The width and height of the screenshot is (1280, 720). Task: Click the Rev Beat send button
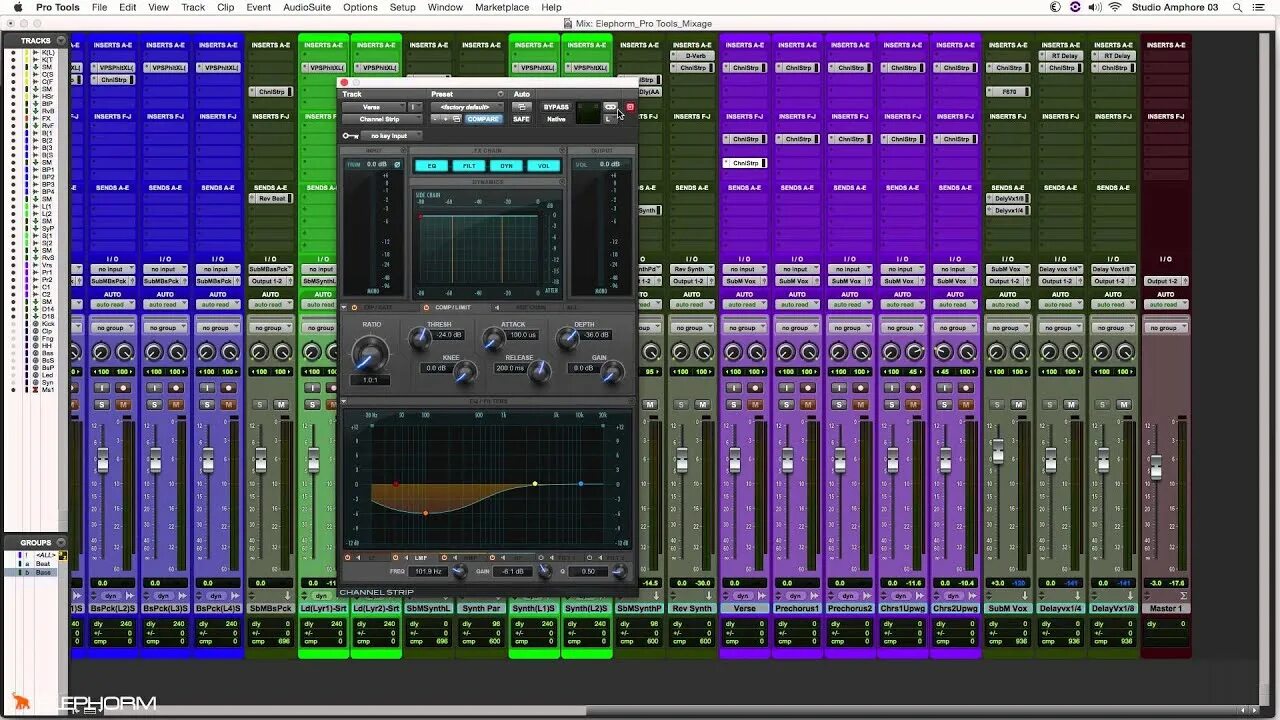(271, 198)
